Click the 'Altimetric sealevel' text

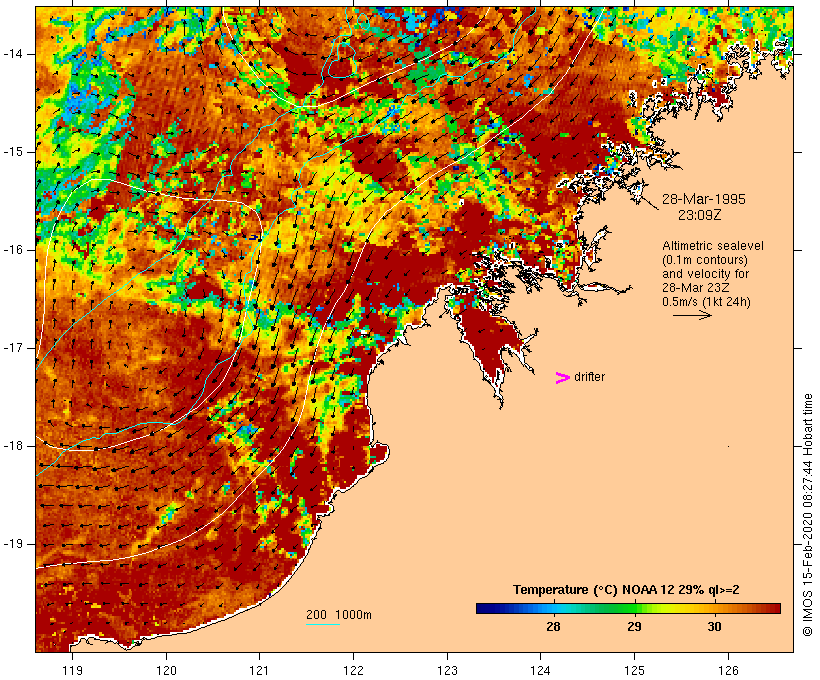click(x=713, y=246)
